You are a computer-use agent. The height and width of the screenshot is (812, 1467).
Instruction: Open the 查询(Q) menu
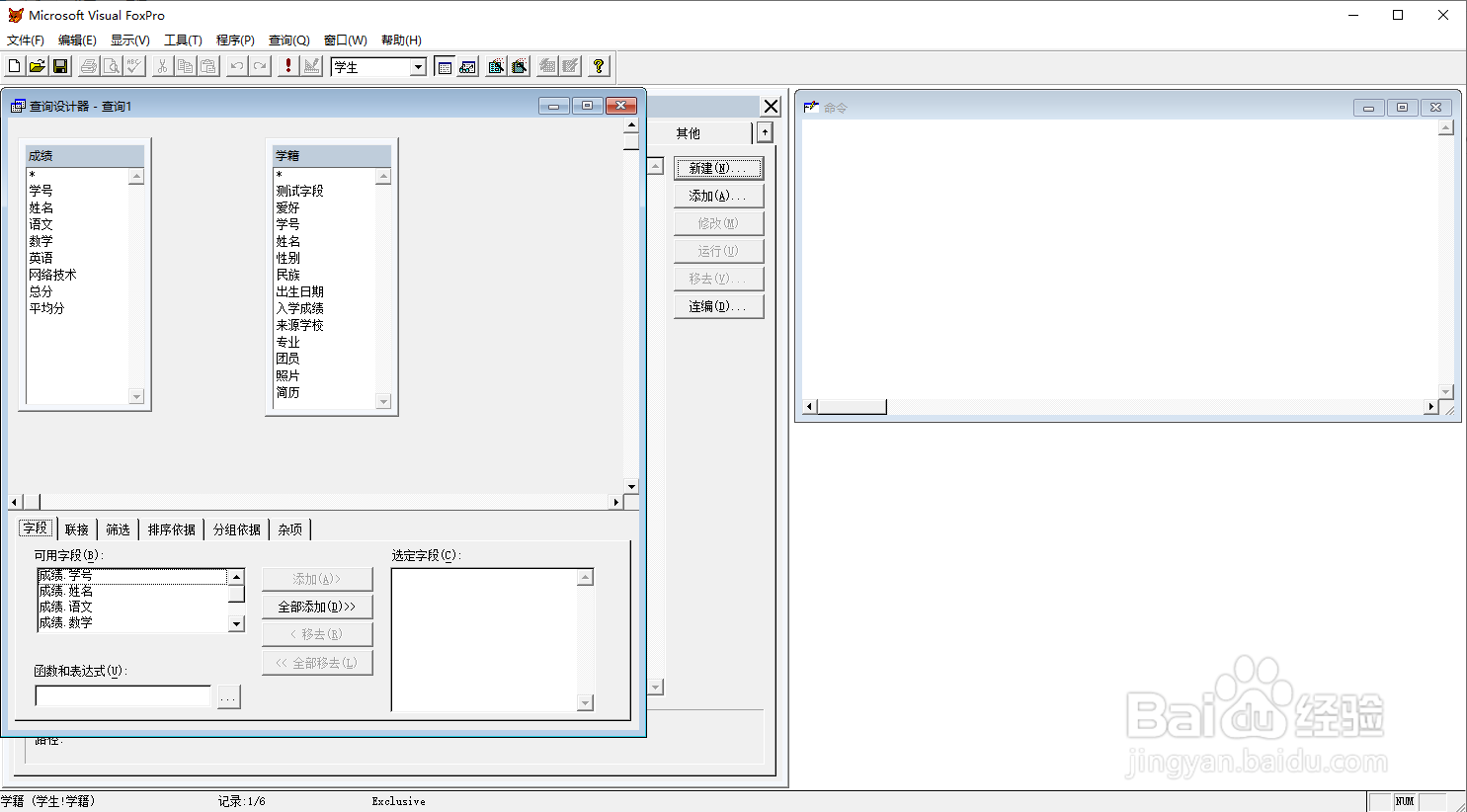click(x=289, y=41)
